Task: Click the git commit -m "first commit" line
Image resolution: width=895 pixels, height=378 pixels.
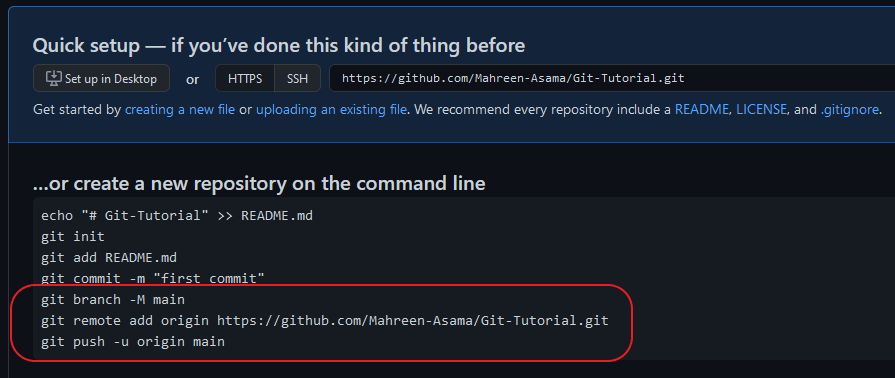Action: tap(153, 279)
